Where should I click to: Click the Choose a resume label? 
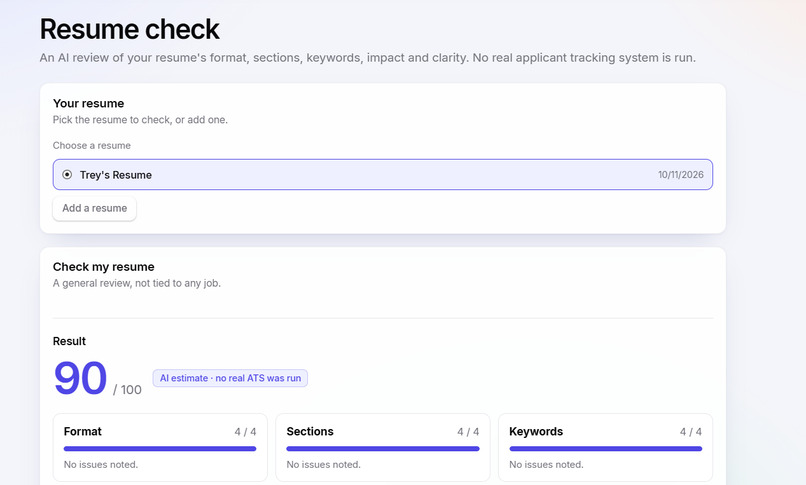91,145
